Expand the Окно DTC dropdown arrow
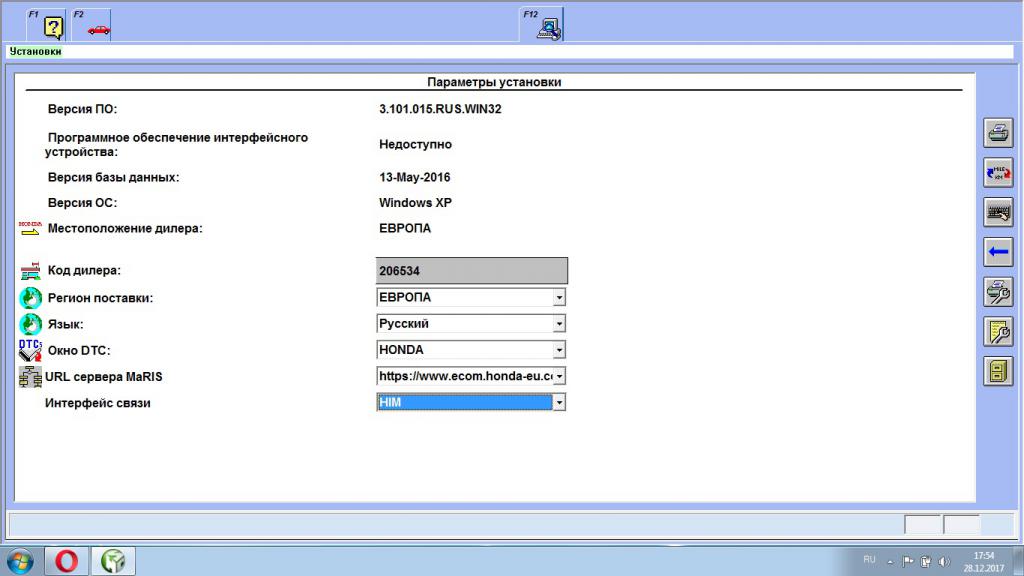1024x576 pixels. pyautogui.click(x=559, y=350)
